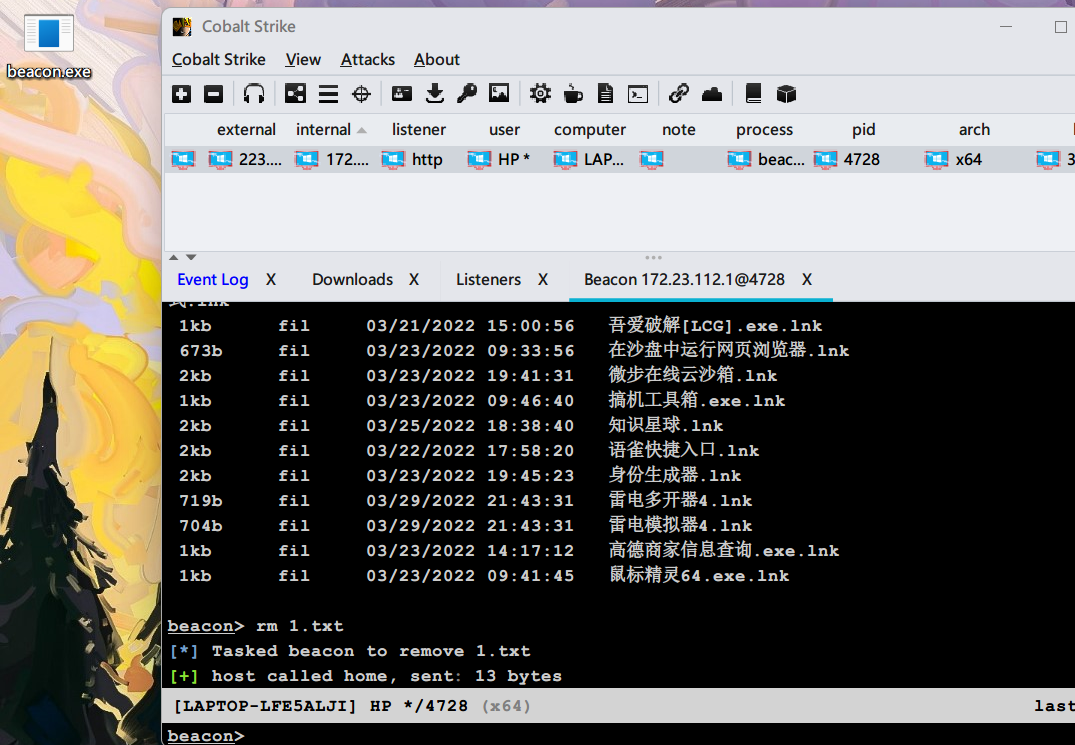
Task: Click the 语雀快捷入口.lnk entry
Action: pos(684,450)
